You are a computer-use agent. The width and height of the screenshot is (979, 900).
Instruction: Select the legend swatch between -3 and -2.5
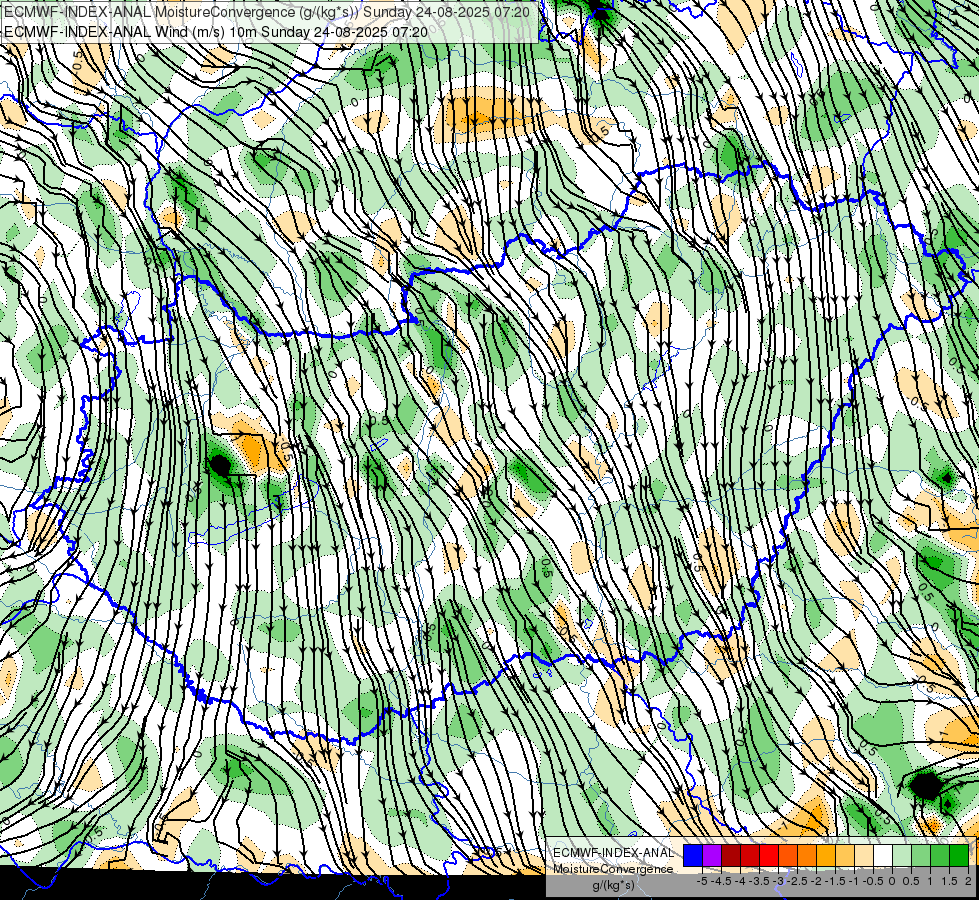[788, 856]
